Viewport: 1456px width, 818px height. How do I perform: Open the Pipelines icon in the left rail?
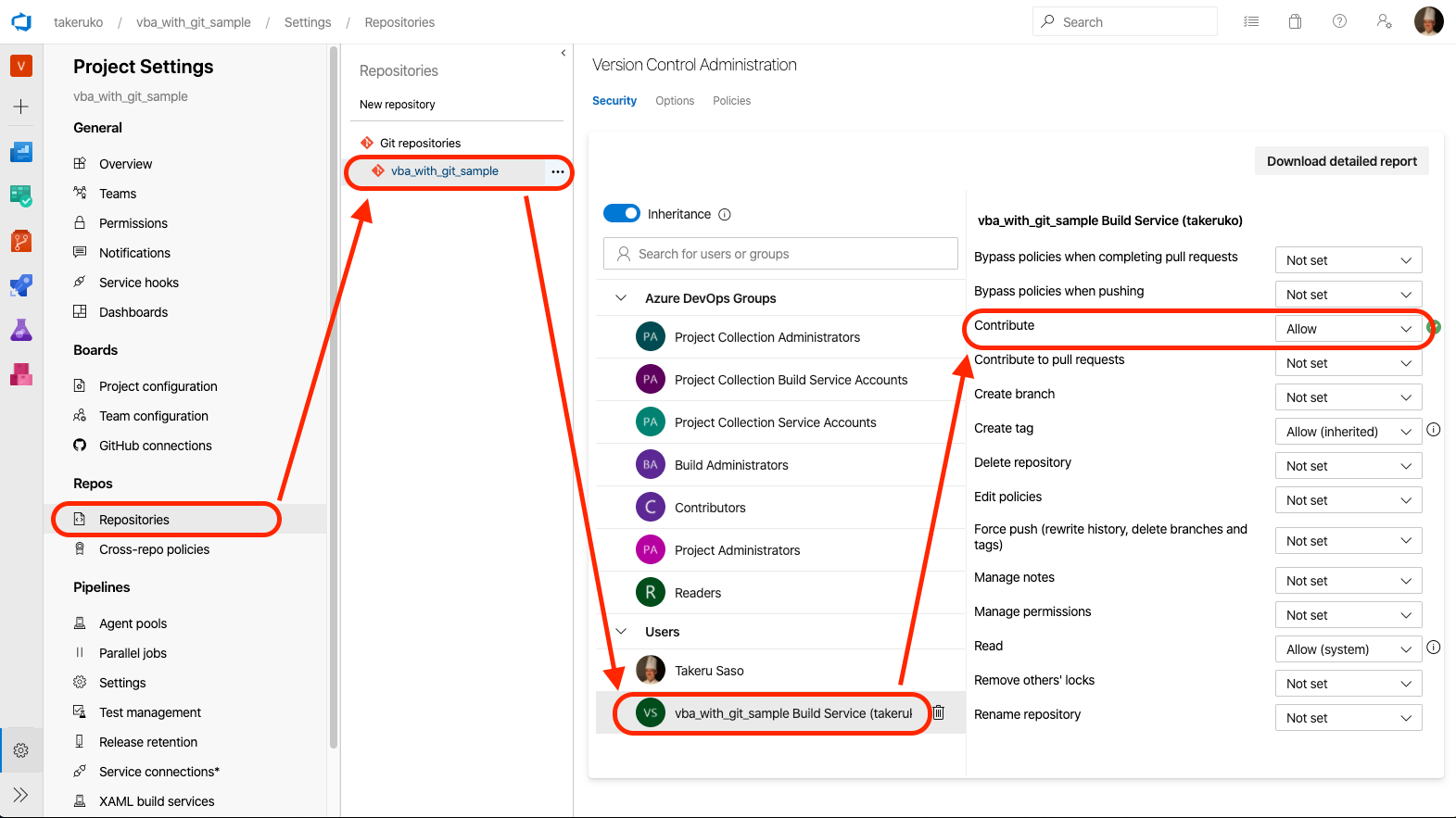pos(21,285)
